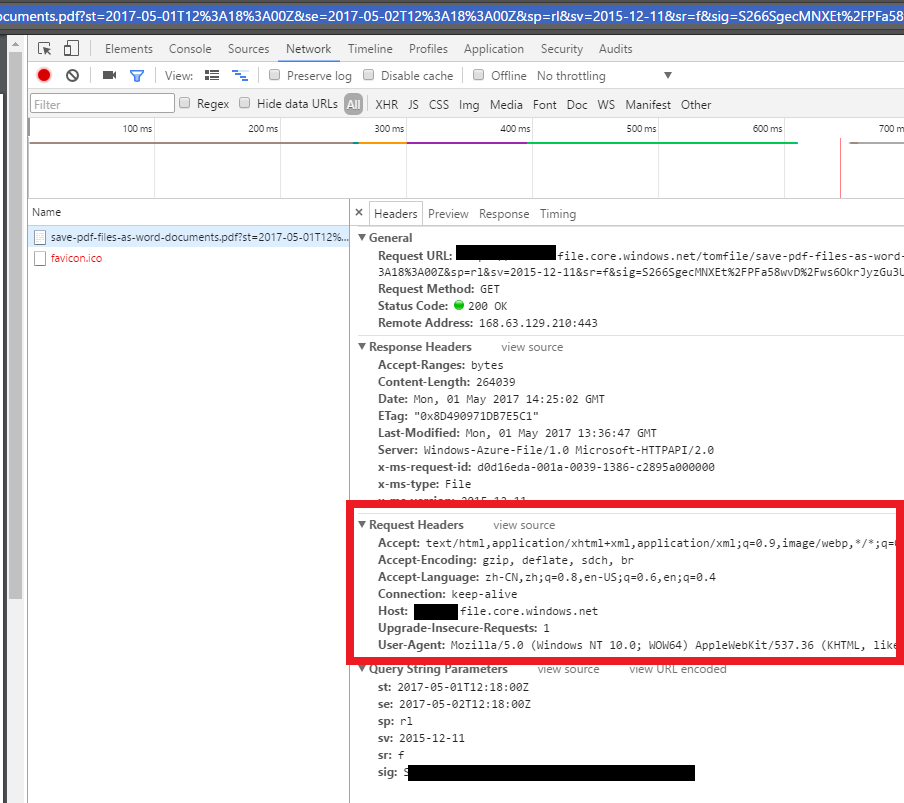Open the Timing tab

[557, 213]
